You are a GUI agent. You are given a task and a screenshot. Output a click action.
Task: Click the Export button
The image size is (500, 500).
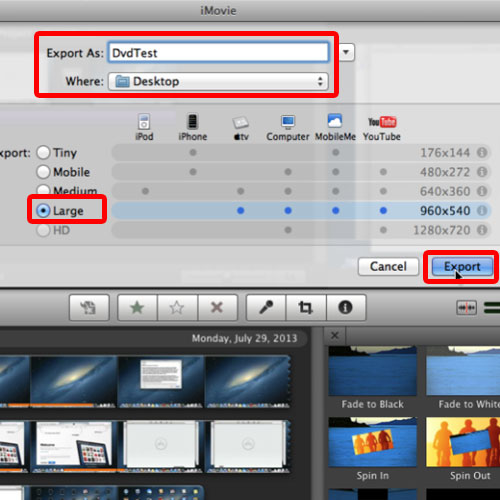click(462, 266)
